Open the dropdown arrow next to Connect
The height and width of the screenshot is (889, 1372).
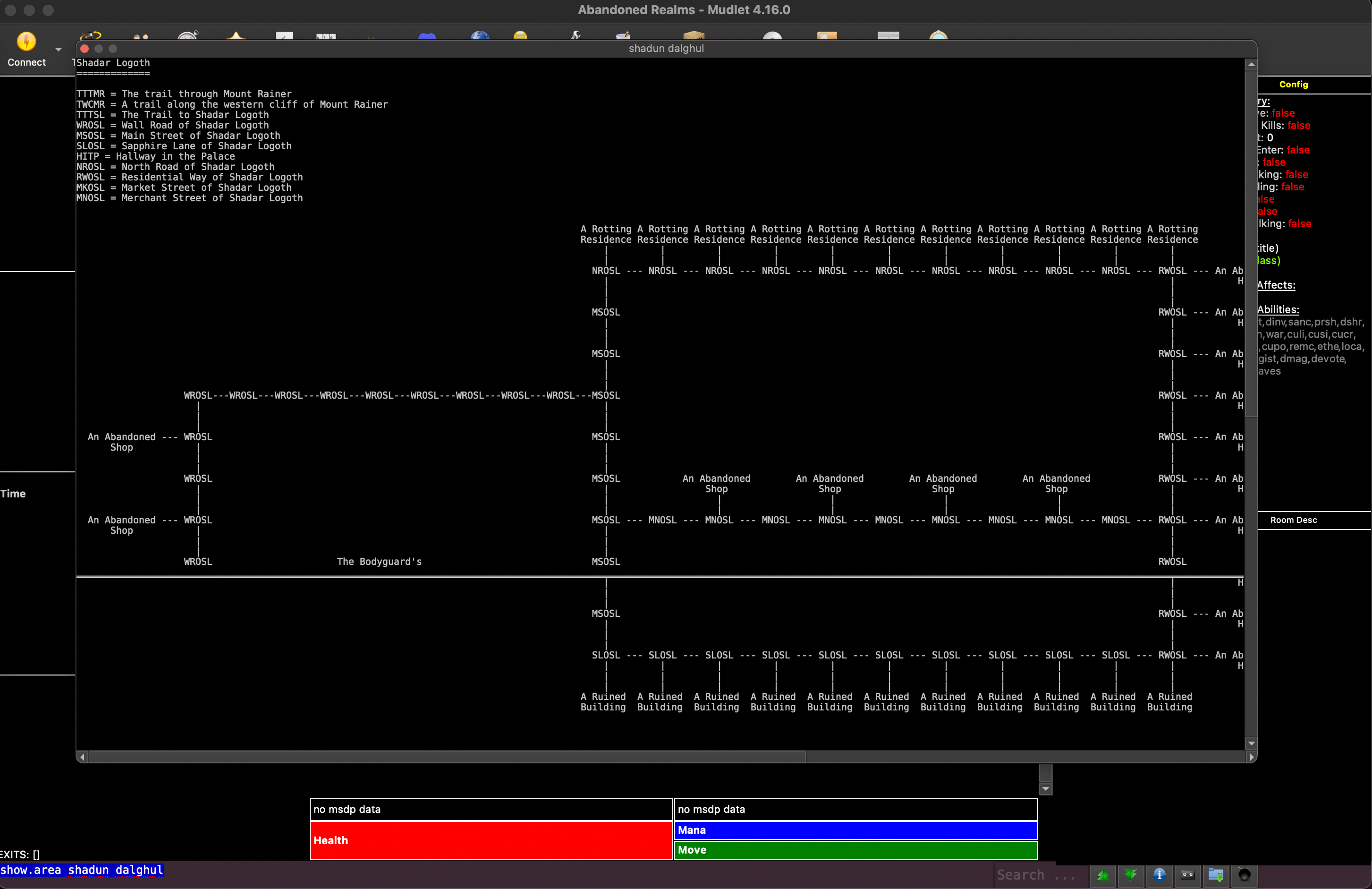click(x=58, y=50)
